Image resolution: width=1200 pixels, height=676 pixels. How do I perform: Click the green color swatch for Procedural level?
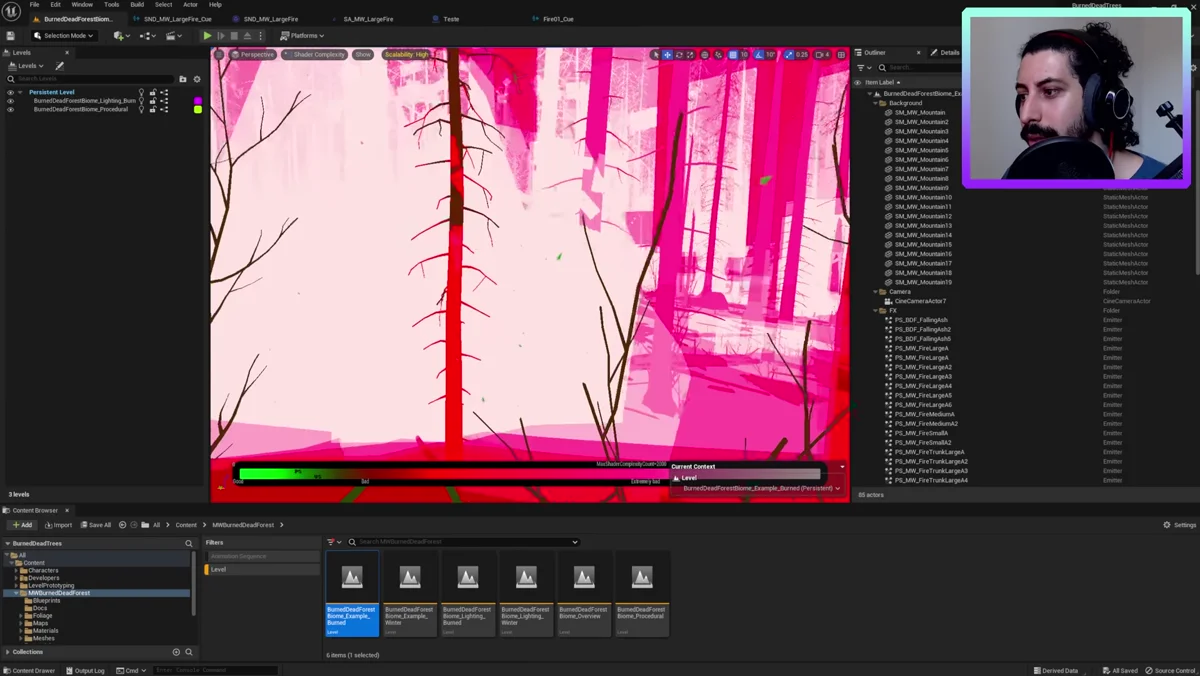point(198,109)
